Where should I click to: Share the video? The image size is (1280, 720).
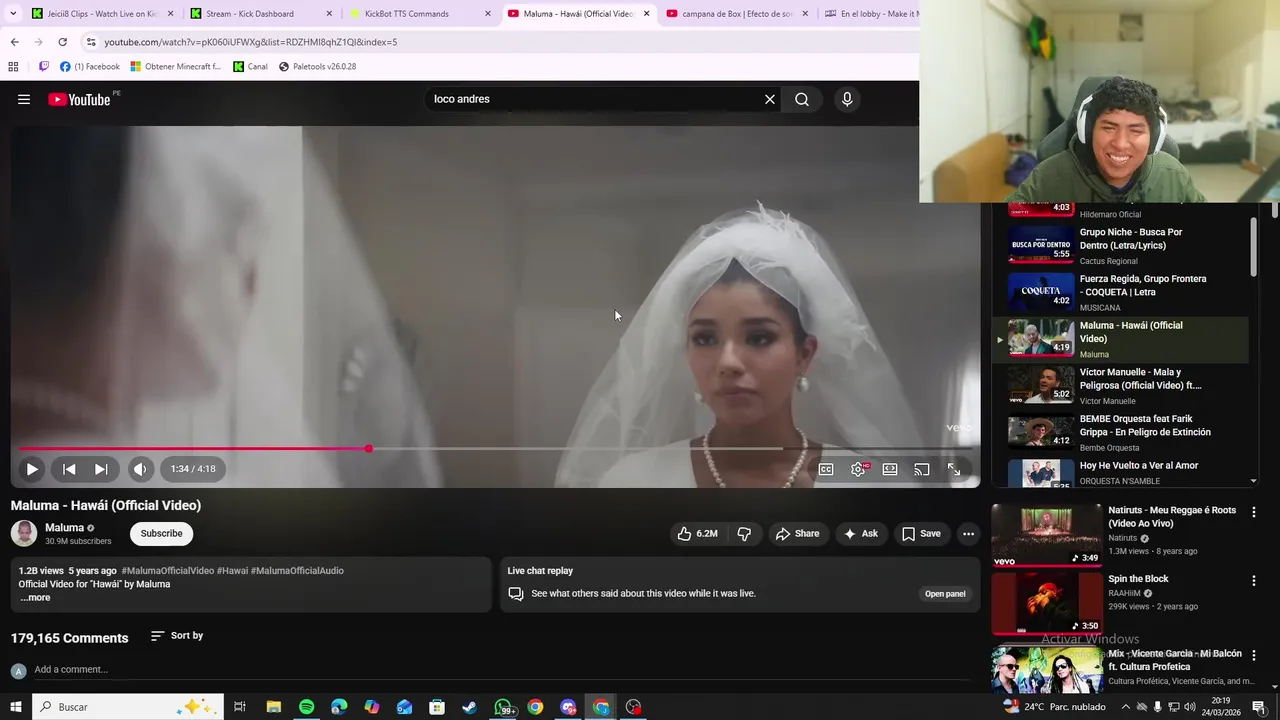point(797,534)
